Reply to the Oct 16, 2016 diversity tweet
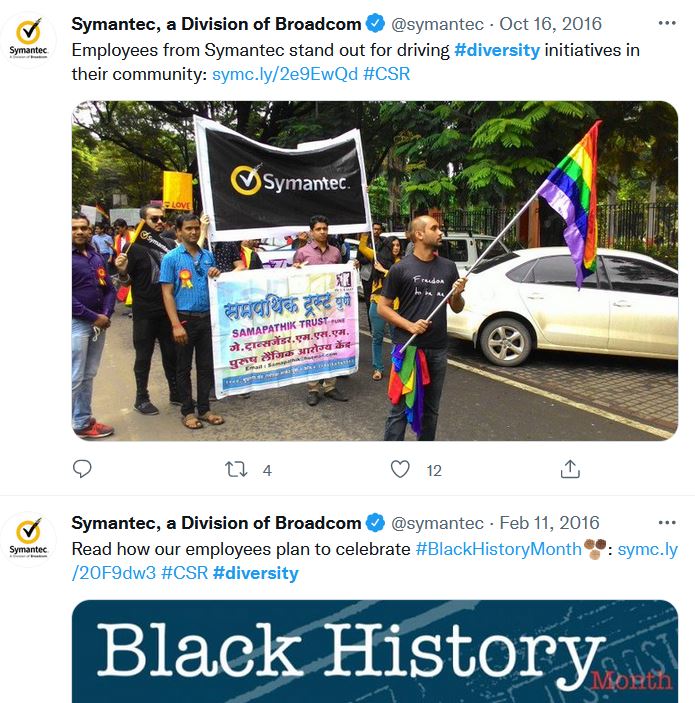Screen dimensions: 695x703 [x=82, y=469]
